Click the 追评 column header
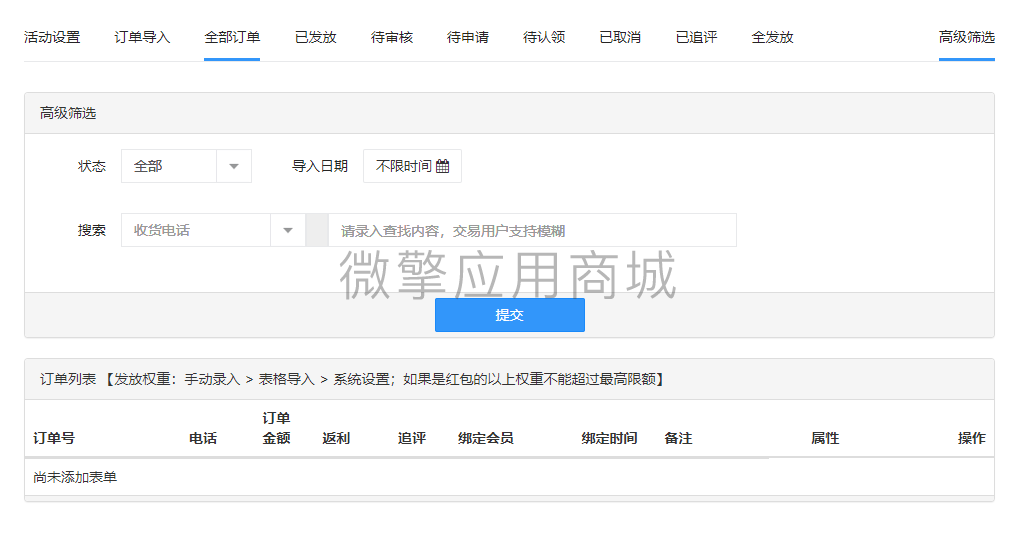This screenshot has width=1014, height=551. click(411, 438)
